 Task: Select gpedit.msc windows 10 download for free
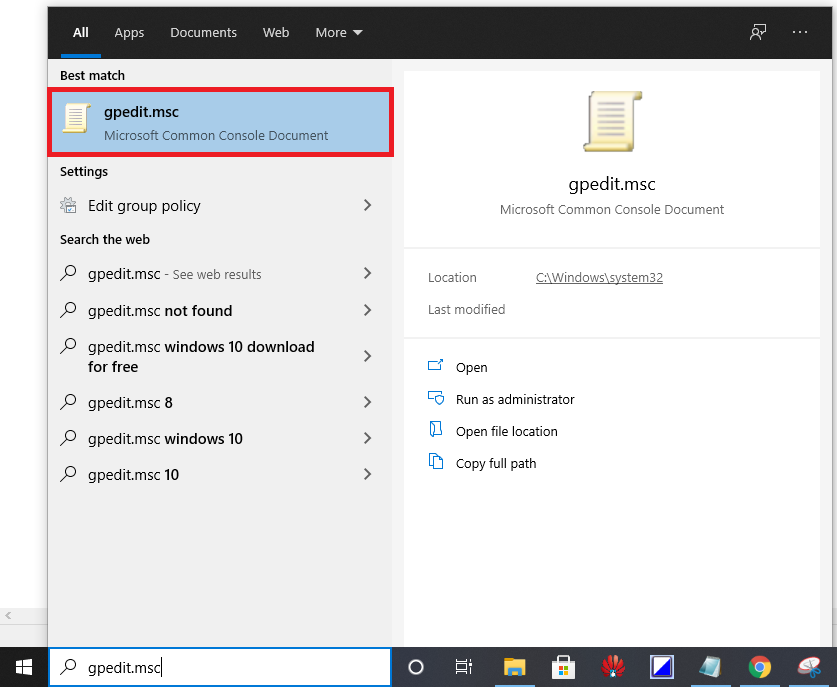pyautogui.click(x=220, y=357)
